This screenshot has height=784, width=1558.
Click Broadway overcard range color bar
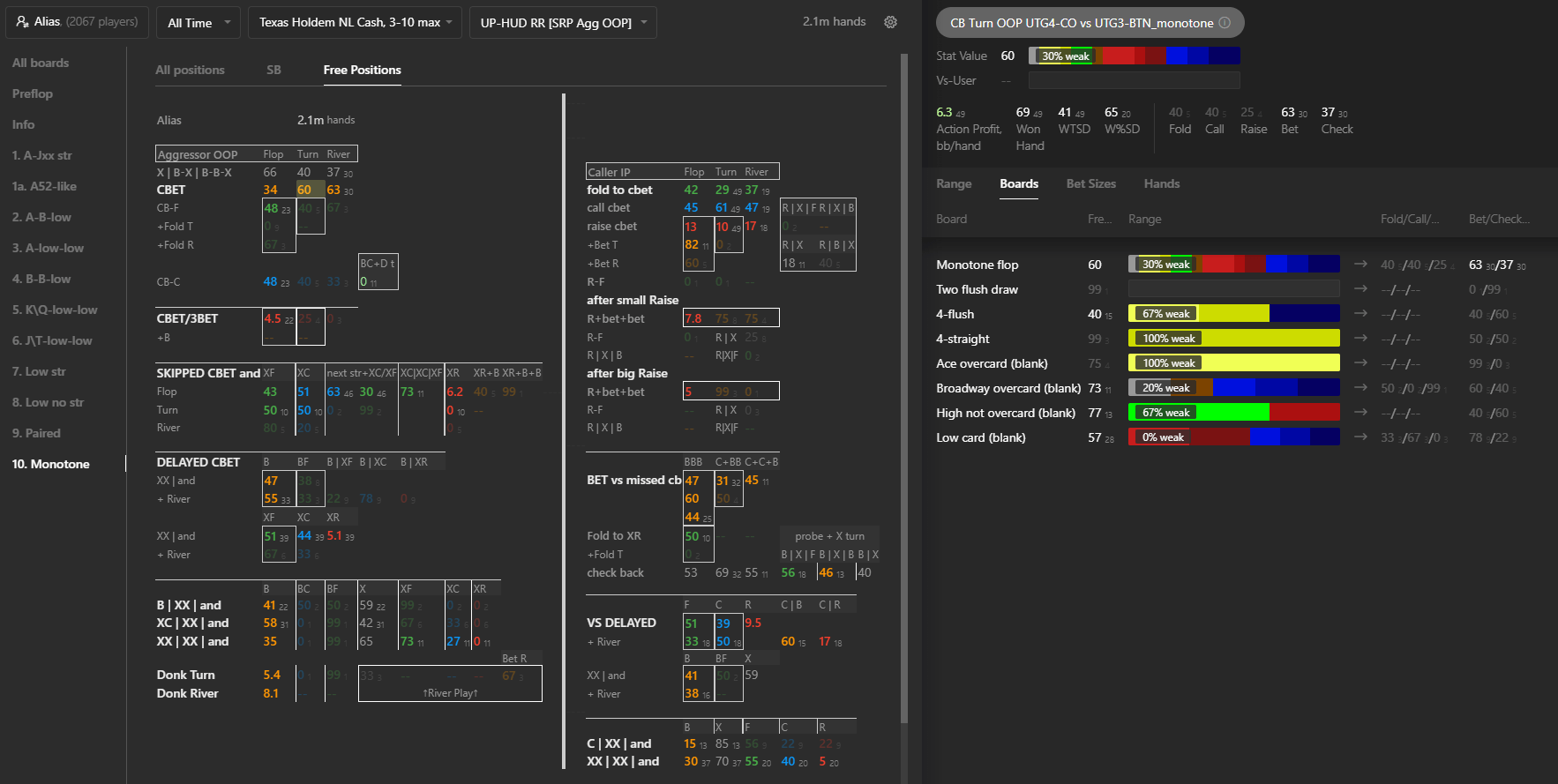click(x=1234, y=387)
